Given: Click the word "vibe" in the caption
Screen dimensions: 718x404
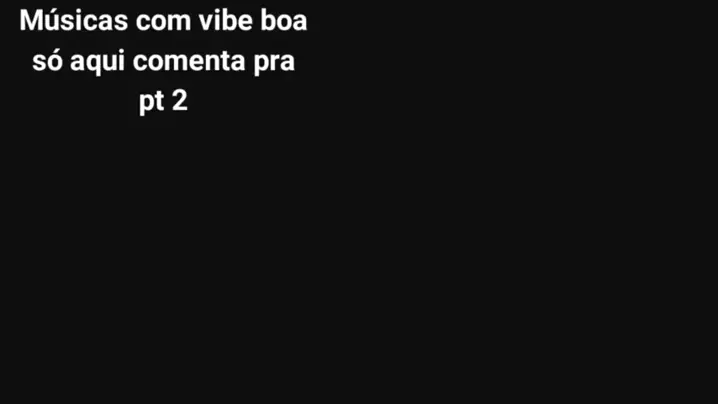Looking at the screenshot, I should coord(225,21).
